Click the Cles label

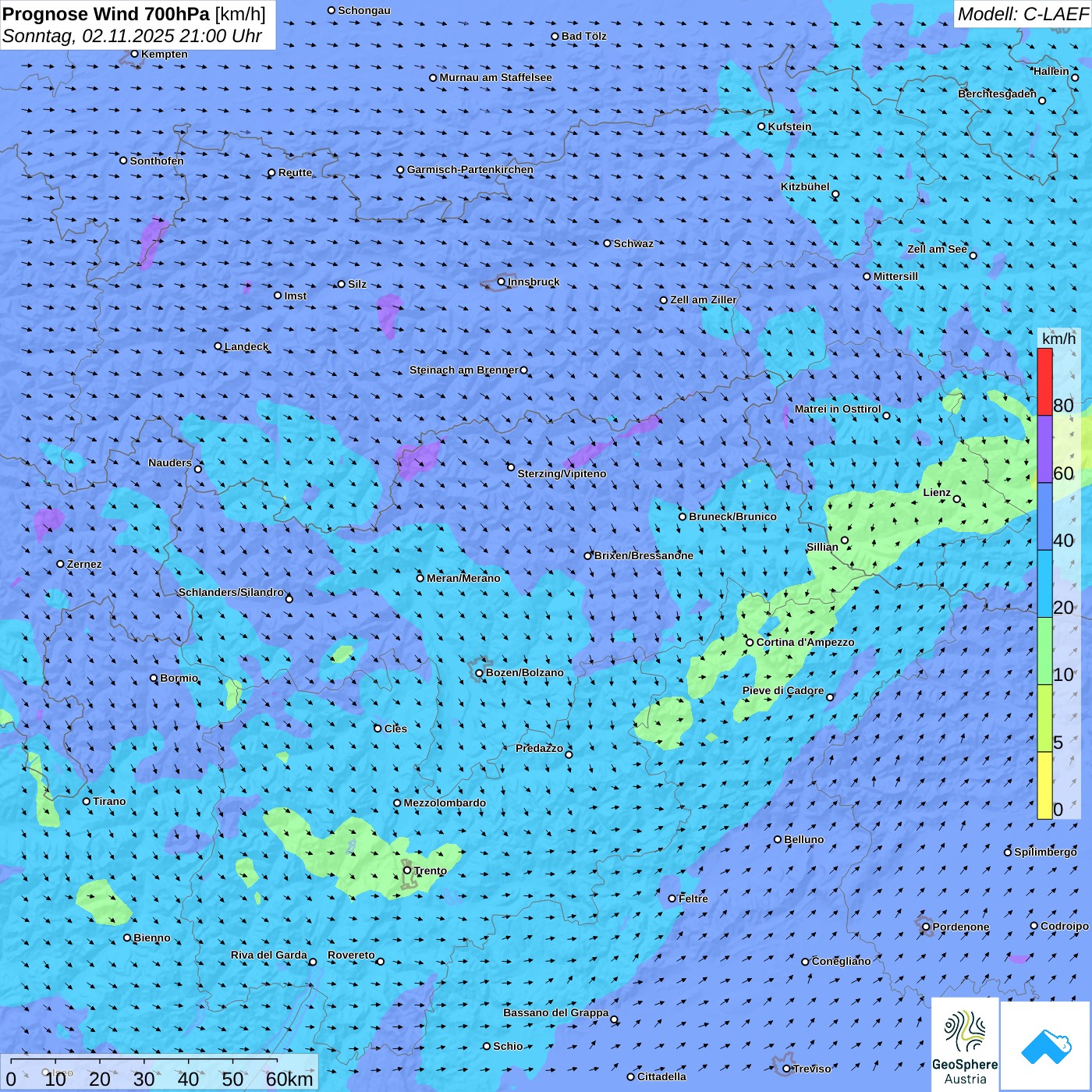[395, 729]
